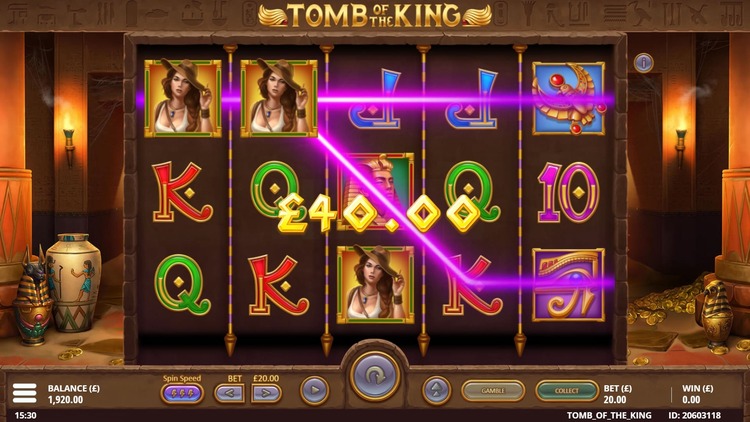750x422 pixels.
Task: Click the COLLECT button
Action: click(x=567, y=391)
